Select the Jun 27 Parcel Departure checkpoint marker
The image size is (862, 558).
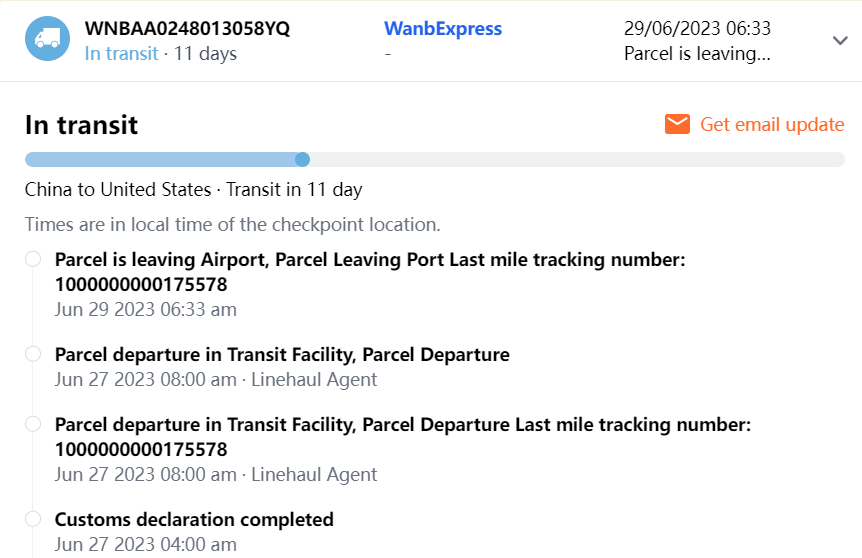tap(33, 354)
